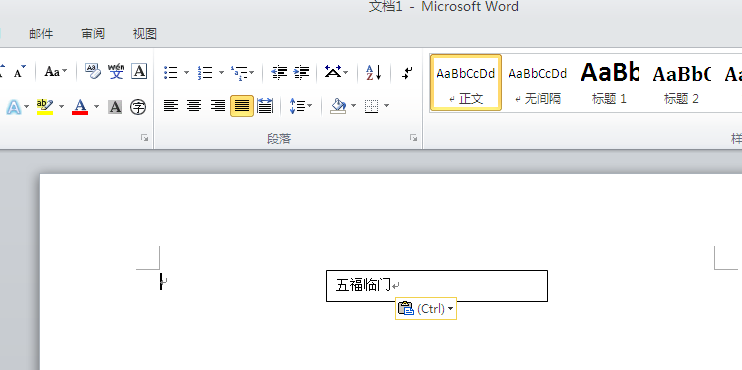This screenshot has width=742, height=370.
Task: Click the increase indent icon
Action: click(x=301, y=72)
